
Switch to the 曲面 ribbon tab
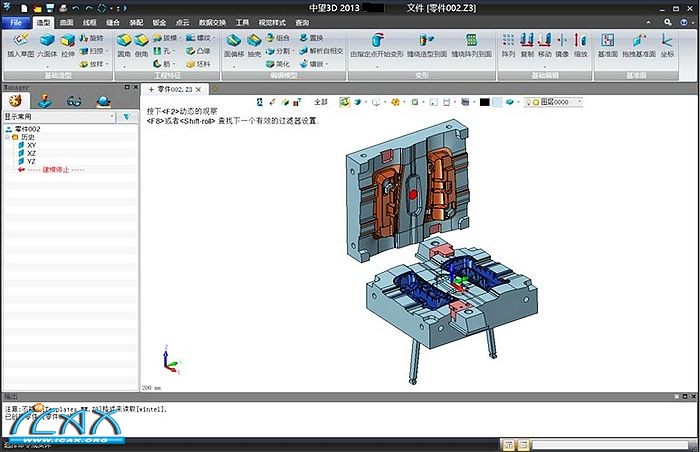coord(66,21)
